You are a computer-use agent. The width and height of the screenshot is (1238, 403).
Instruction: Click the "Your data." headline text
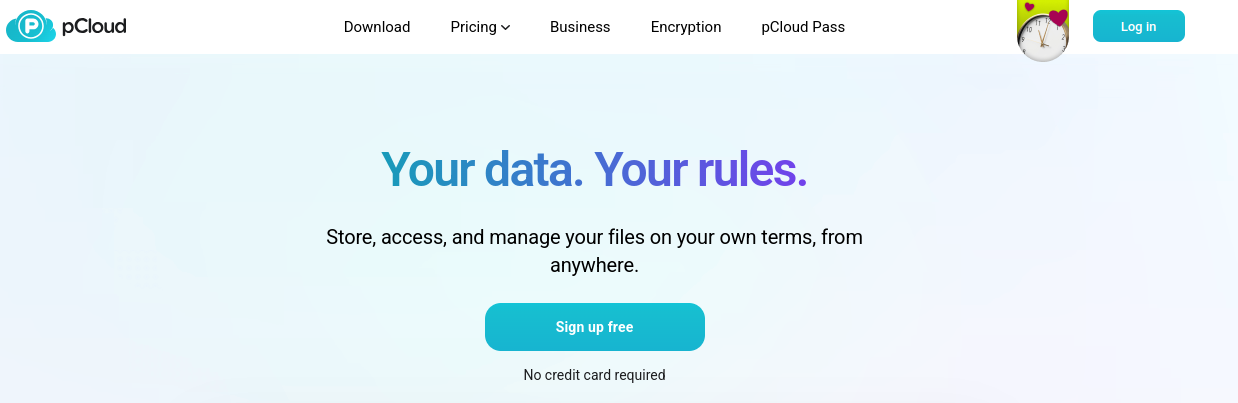(x=482, y=169)
